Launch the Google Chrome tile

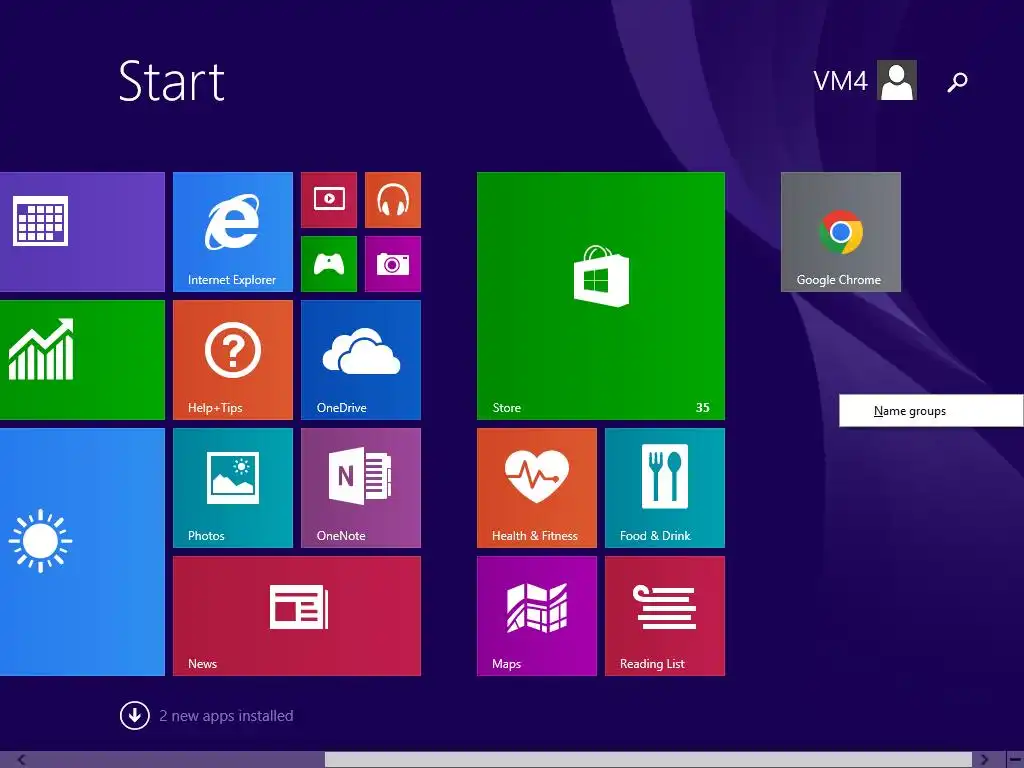(840, 232)
